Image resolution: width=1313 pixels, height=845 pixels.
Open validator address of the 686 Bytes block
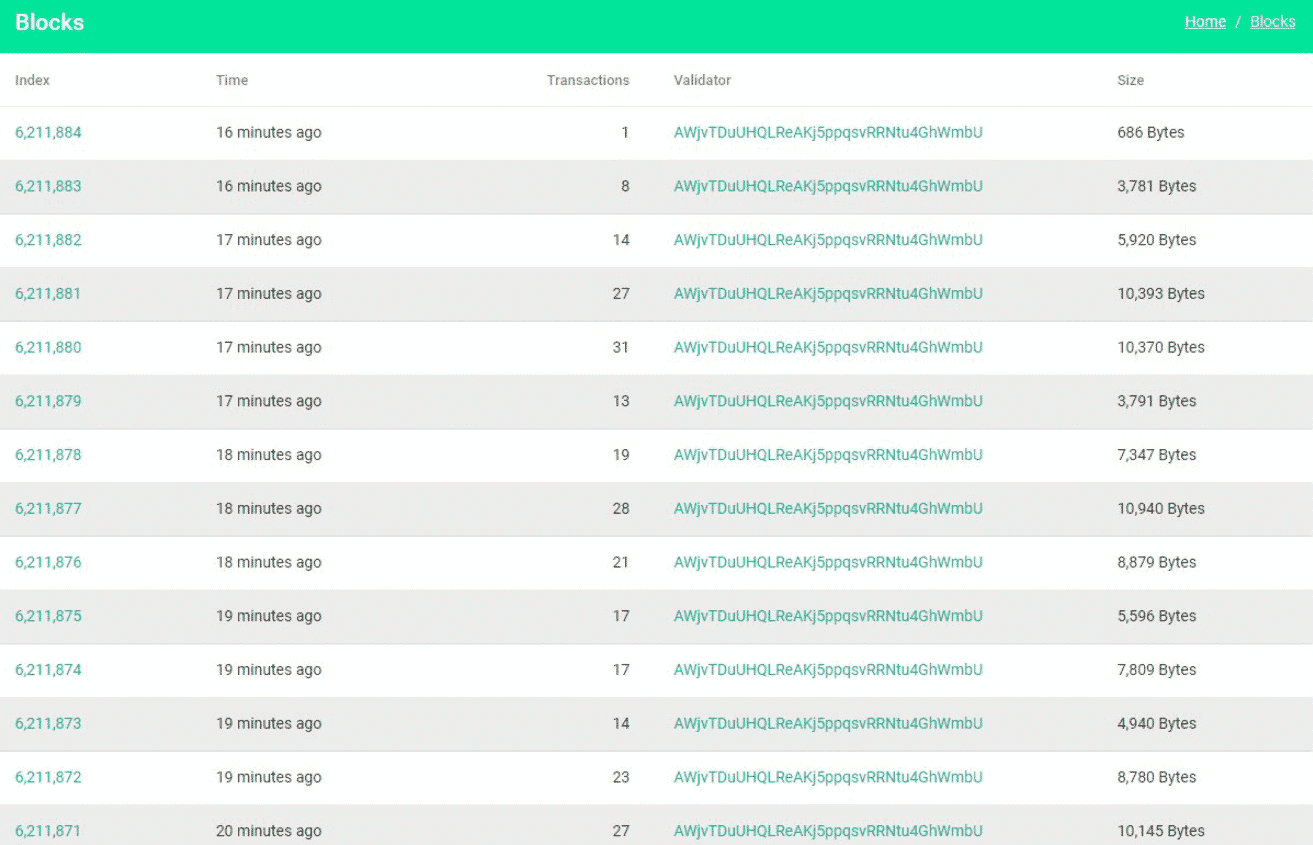point(828,133)
